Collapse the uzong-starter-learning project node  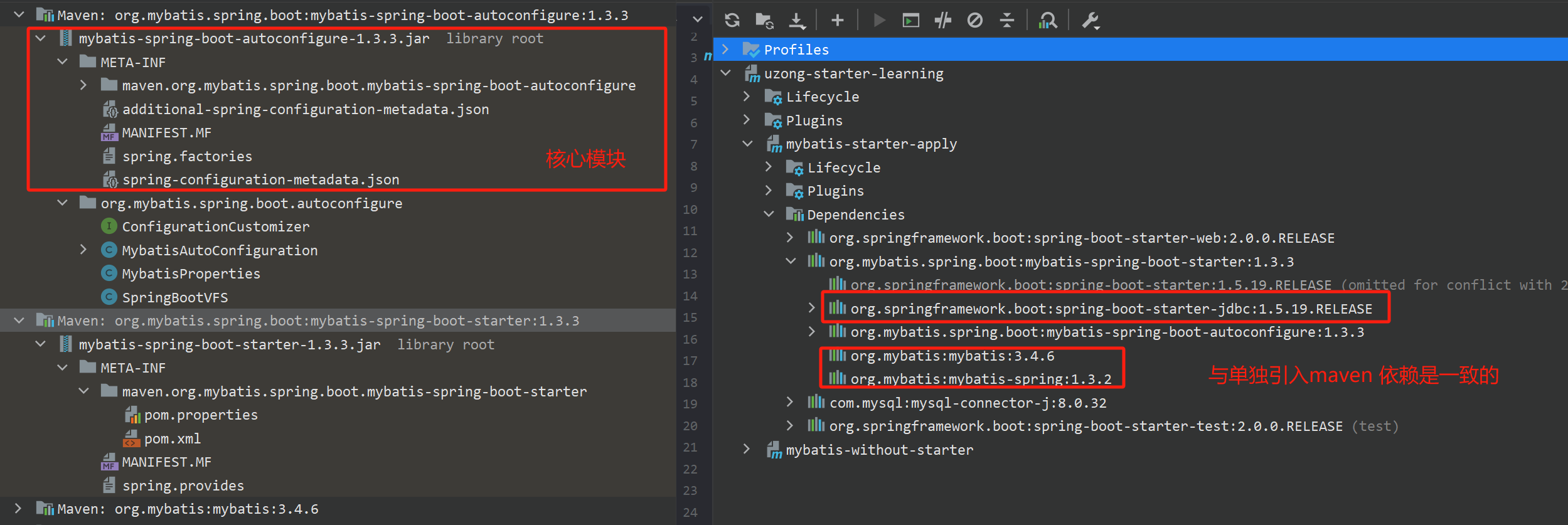pos(726,73)
